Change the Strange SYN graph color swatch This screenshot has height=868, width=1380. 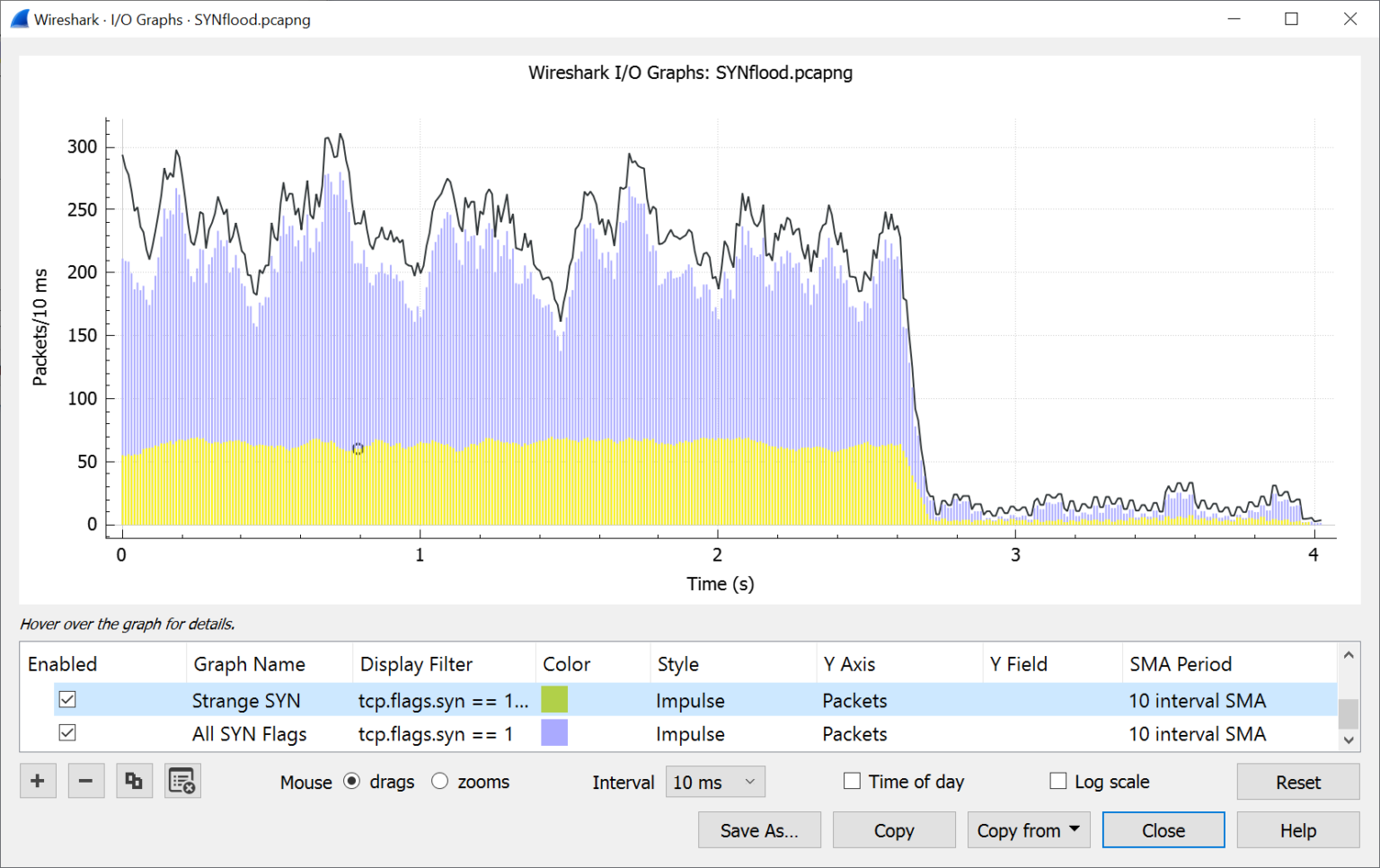click(553, 699)
